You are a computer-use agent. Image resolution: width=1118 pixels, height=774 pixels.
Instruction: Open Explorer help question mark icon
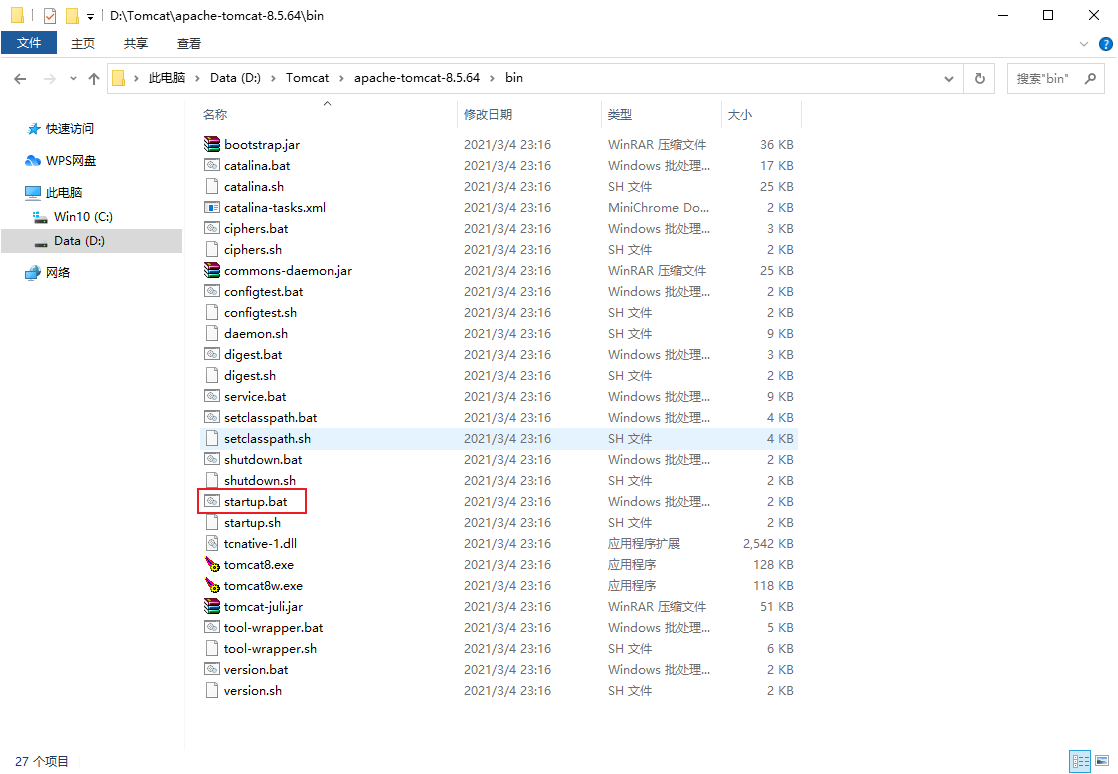1106,43
